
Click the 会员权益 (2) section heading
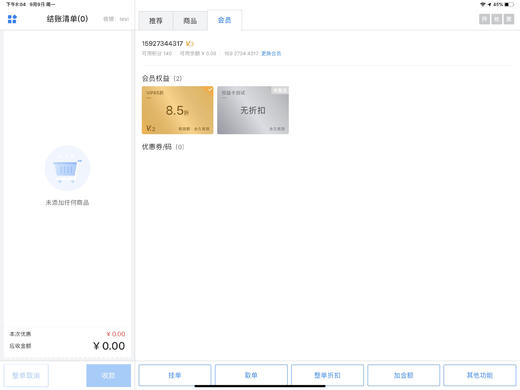[162, 78]
